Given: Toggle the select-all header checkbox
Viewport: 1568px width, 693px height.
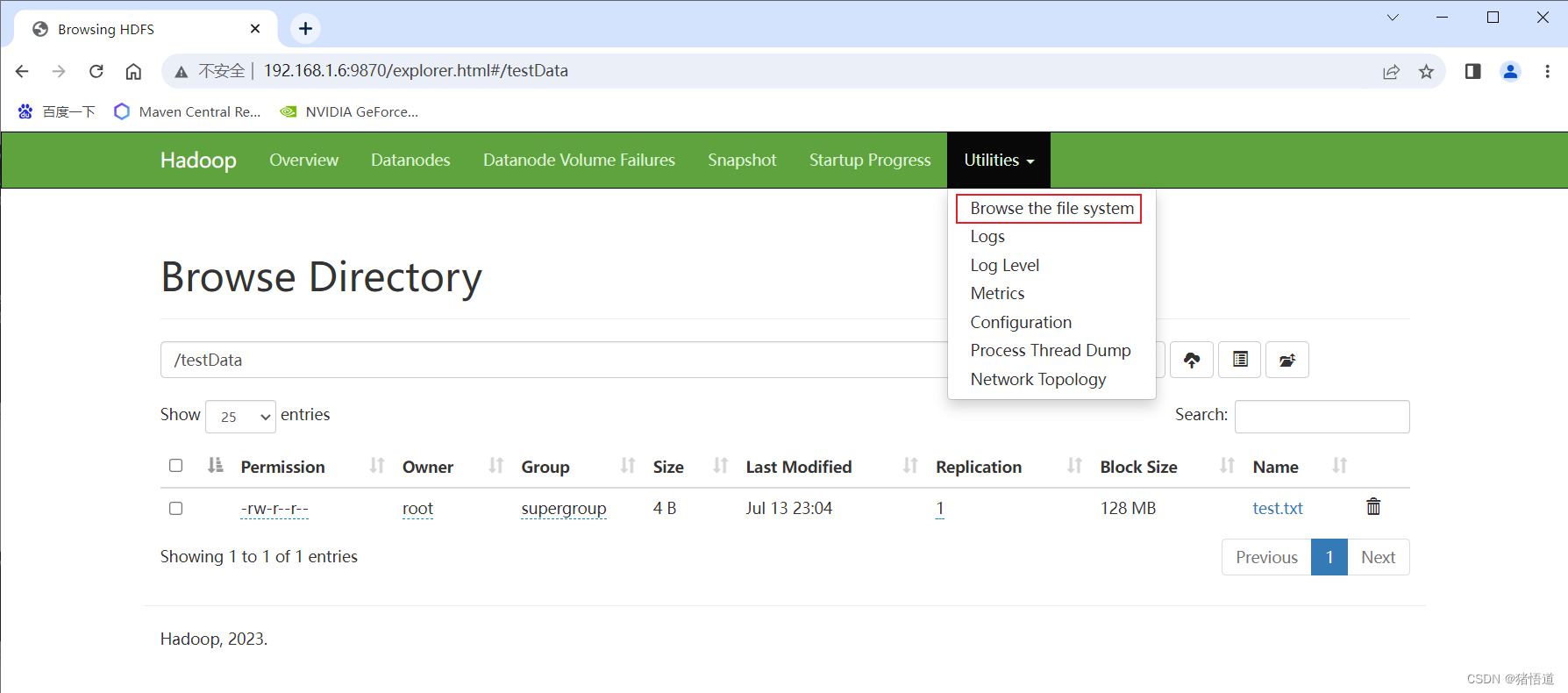Looking at the screenshot, I should click(x=176, y=466).
